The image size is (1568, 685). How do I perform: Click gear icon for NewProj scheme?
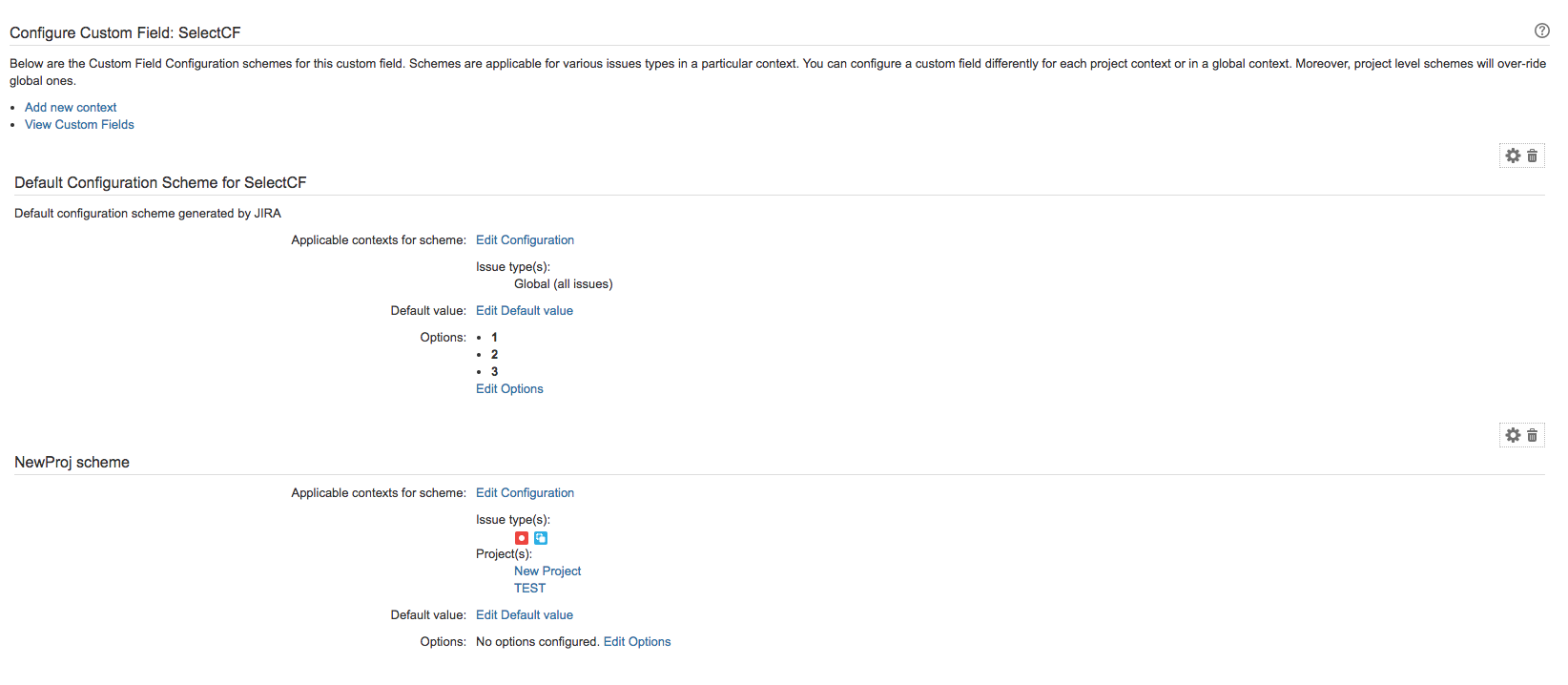1513,435
